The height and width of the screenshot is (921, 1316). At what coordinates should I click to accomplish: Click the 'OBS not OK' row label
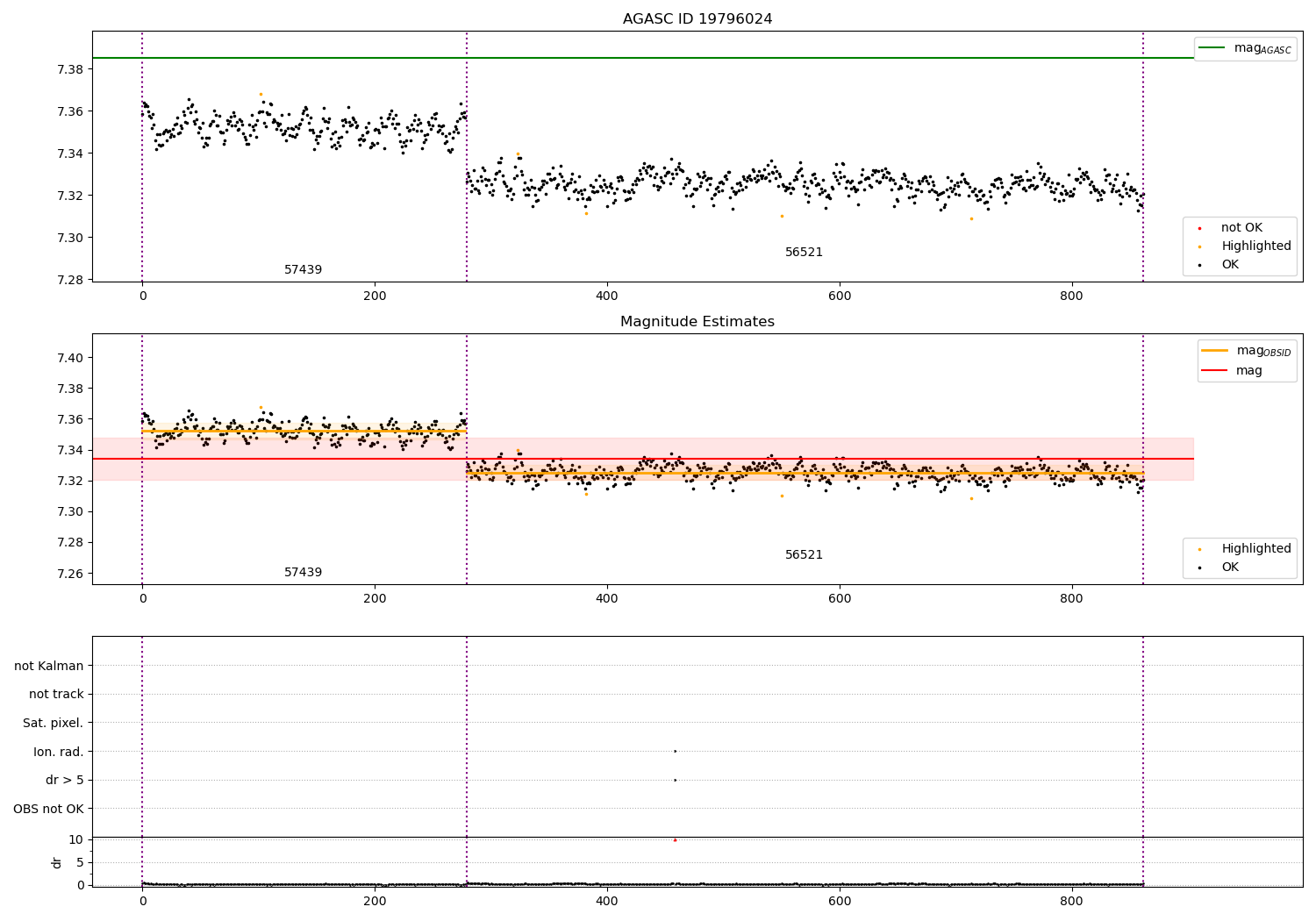tap(49, 809)
